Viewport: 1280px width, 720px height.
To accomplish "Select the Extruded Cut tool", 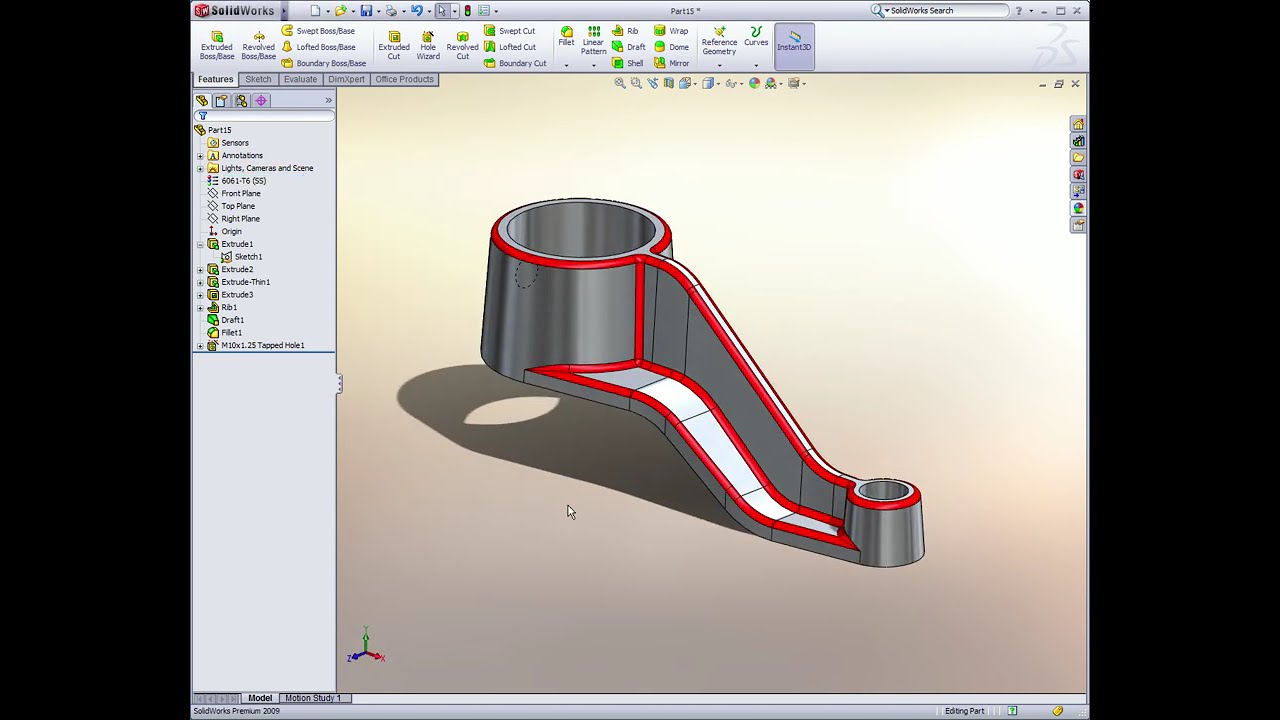I will pyautogui.click(x=394, y=45).
